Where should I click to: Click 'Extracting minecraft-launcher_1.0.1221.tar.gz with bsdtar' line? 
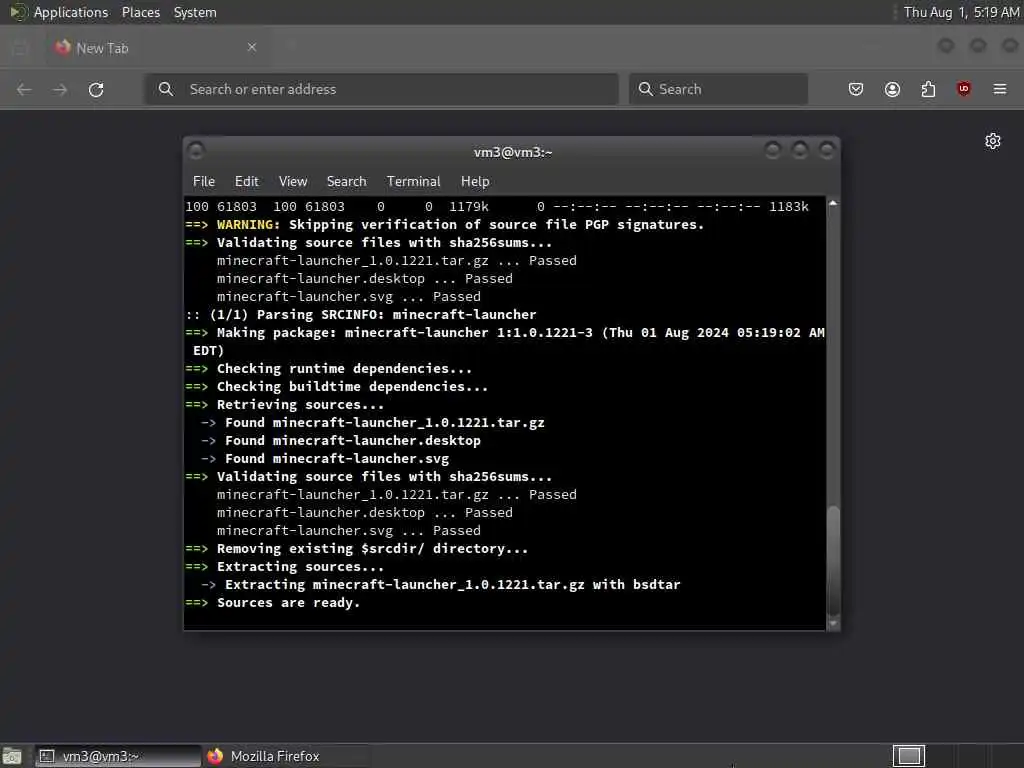(441, 584)
